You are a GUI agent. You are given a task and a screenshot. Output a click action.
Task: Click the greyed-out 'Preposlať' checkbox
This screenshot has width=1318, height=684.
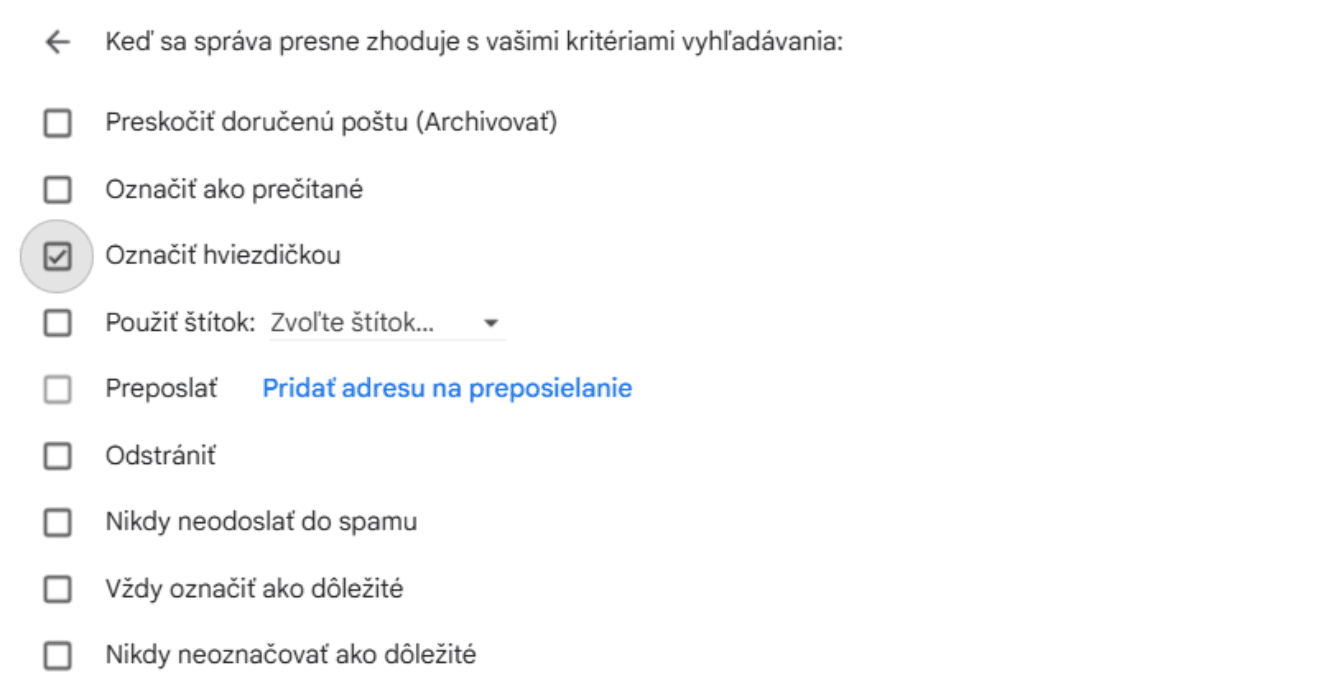click(x=58, y=390)
